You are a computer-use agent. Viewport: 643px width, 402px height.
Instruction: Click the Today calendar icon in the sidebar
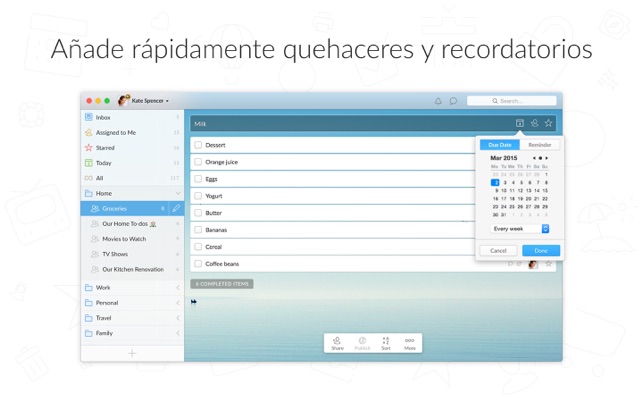pyautogui.click(x=89, y=163)
